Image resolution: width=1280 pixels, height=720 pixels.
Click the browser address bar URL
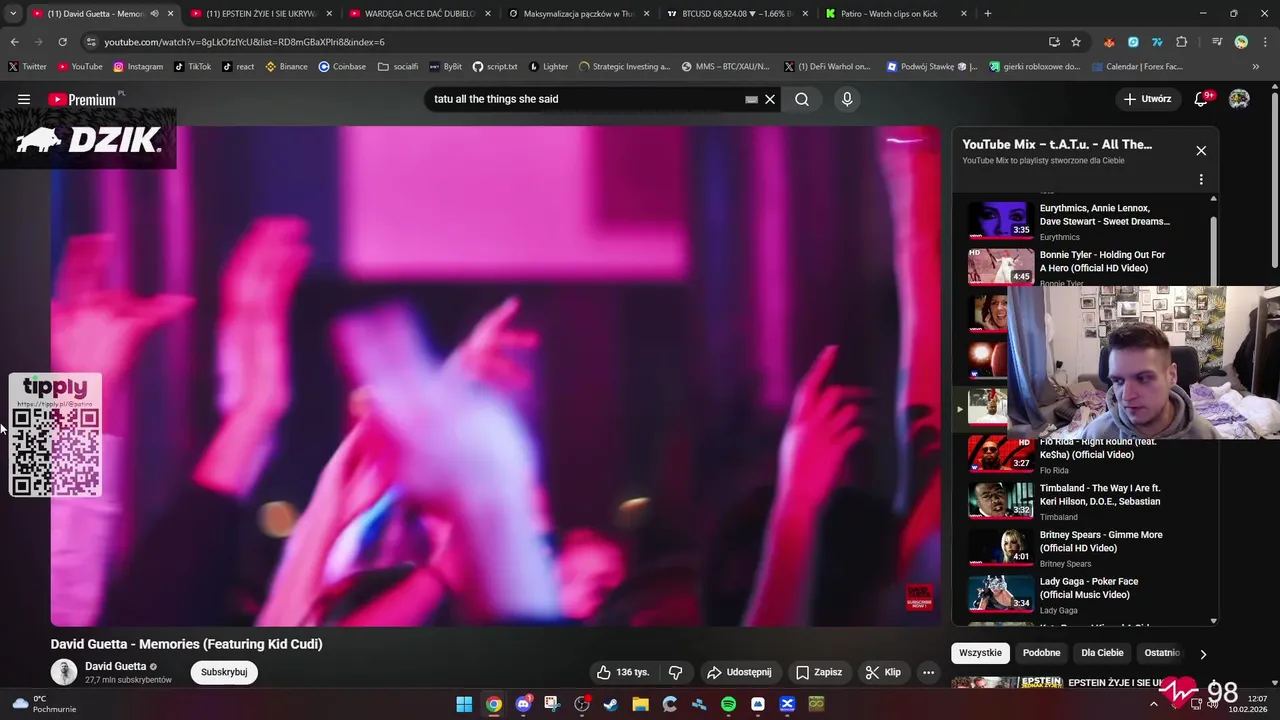click(244, 42)
